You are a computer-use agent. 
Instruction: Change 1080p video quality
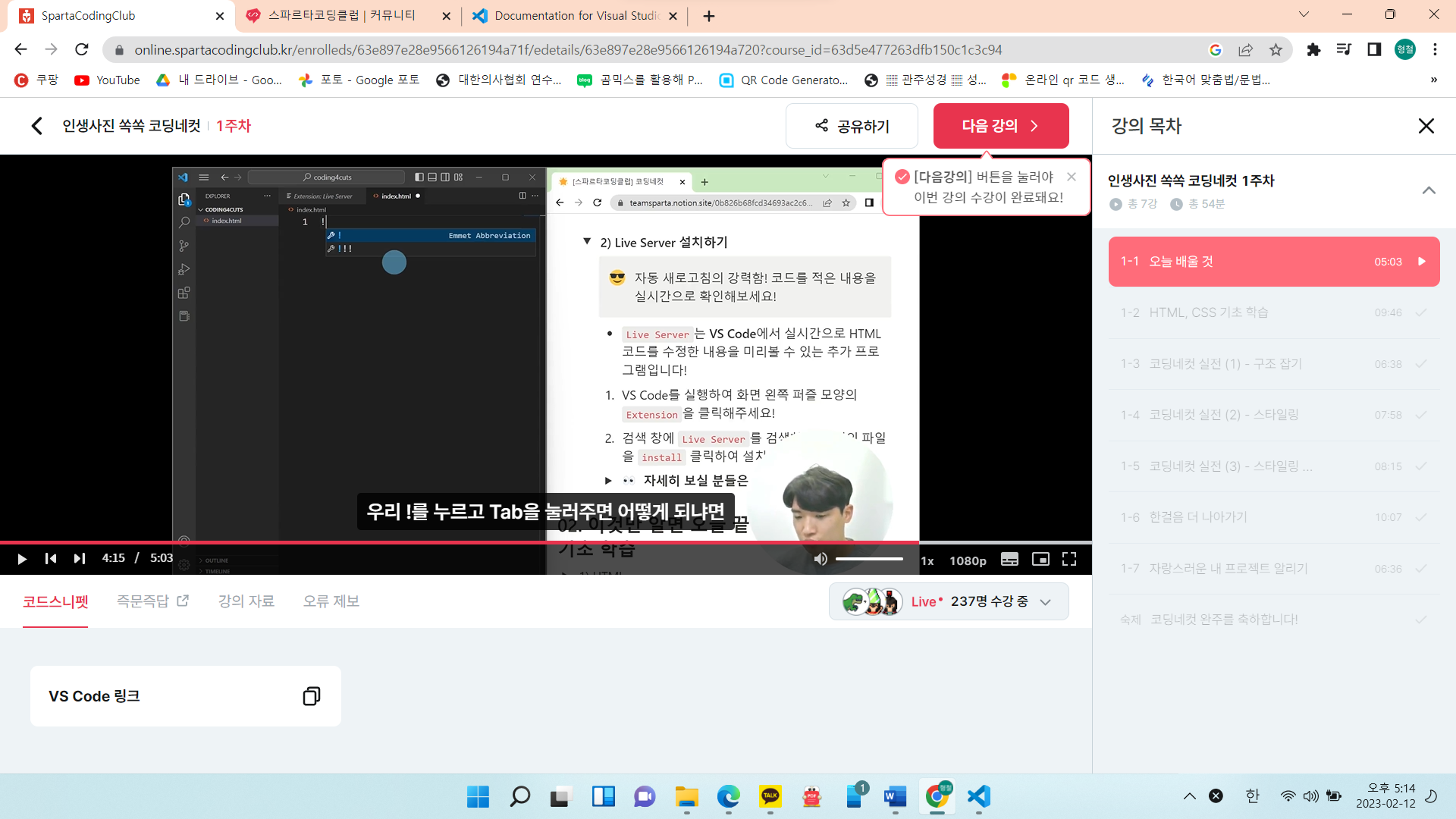coord(968,560)
